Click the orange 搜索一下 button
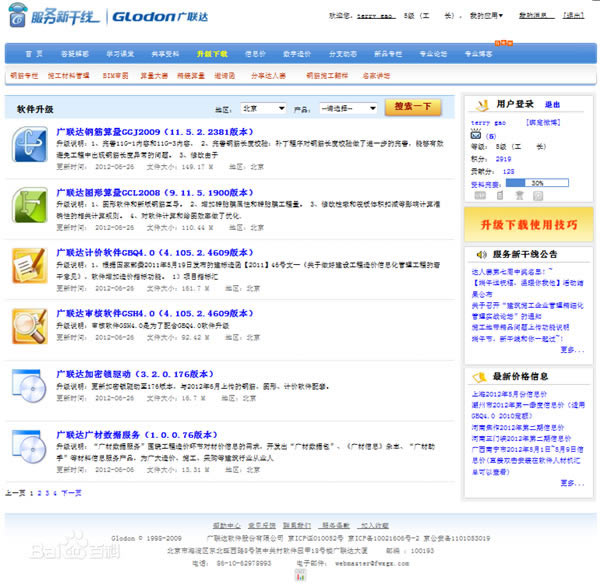 413,107
